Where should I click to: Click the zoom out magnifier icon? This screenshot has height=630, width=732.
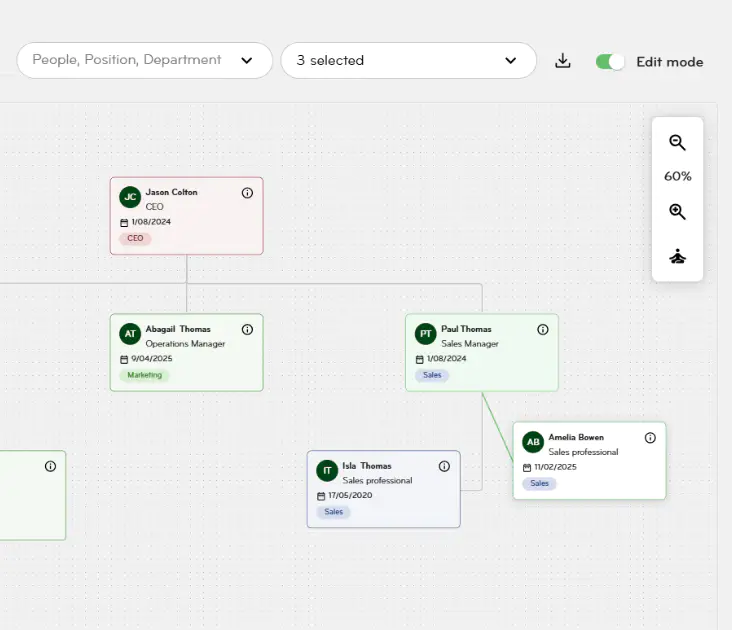coord(677,143)
